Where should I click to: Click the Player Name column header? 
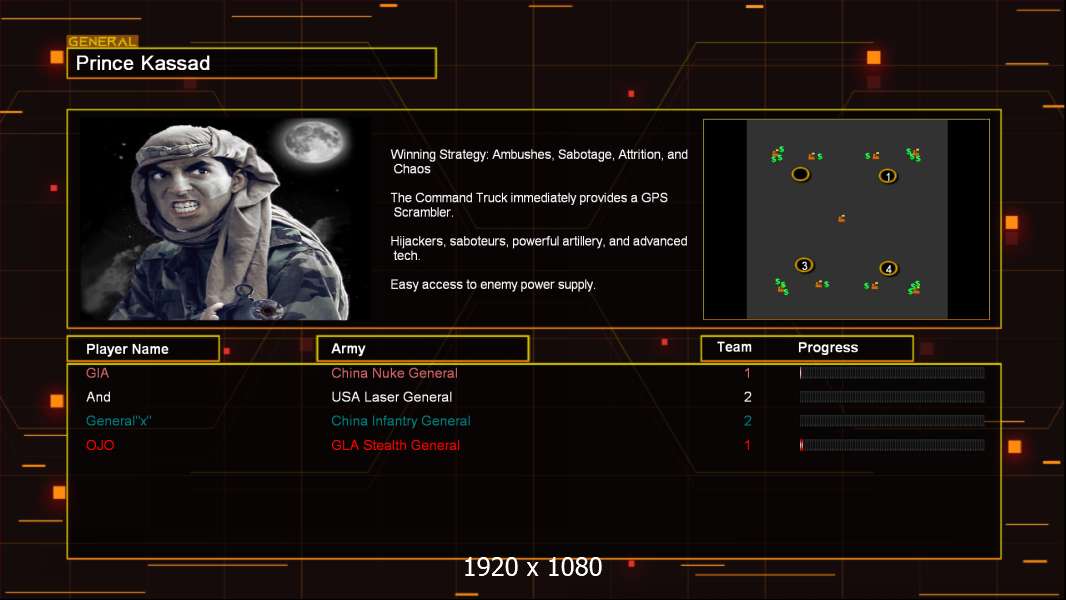[143, 349]
